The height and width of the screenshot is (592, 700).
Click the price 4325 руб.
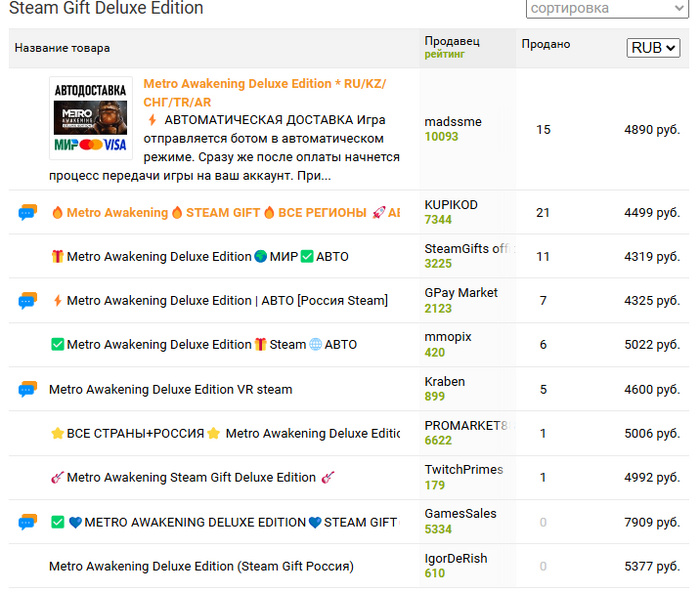[652, 300]
